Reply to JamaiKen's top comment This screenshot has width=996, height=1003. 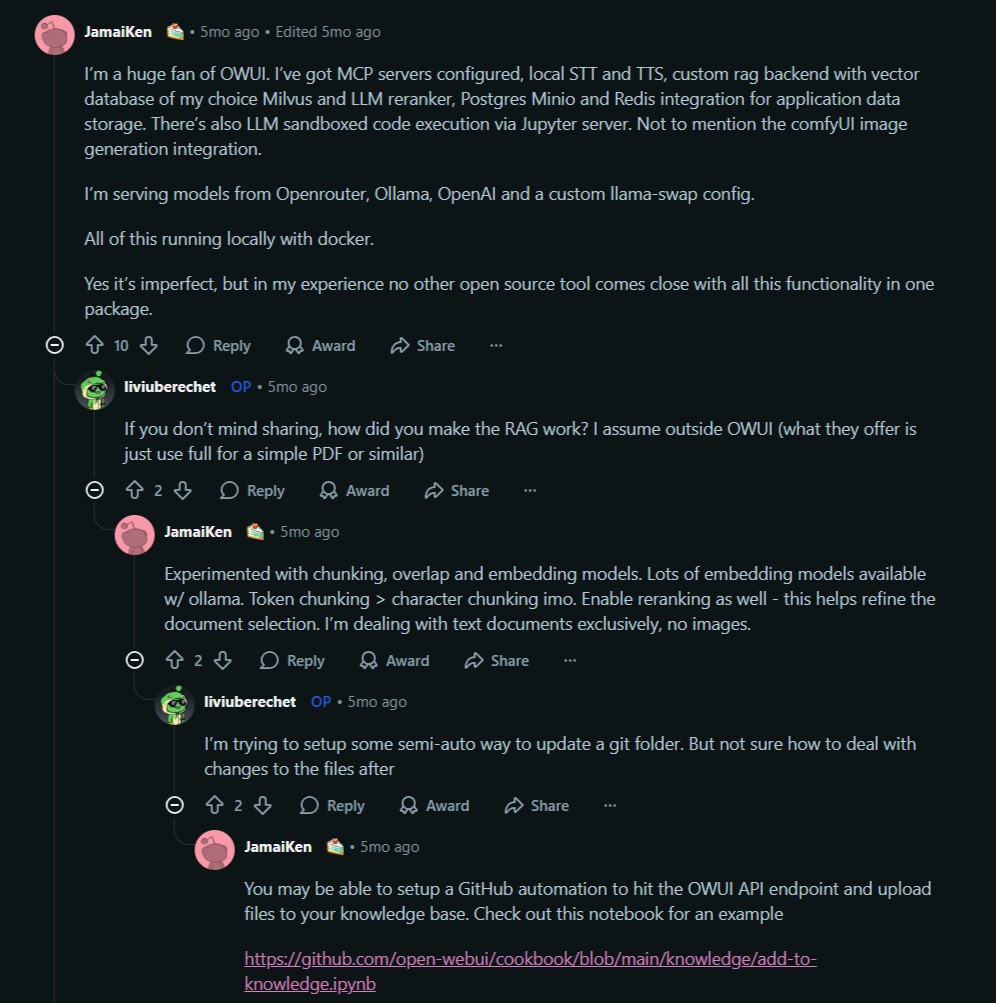click(x=219, y=345)
